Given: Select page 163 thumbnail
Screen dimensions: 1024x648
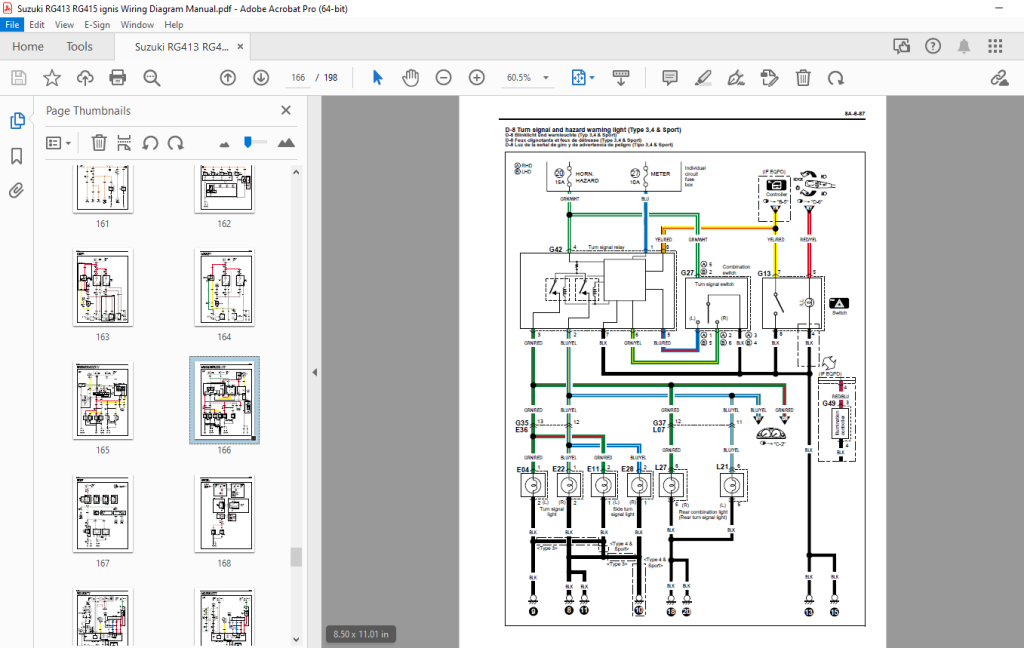Looking at the screenshot, I should (103, 287).
